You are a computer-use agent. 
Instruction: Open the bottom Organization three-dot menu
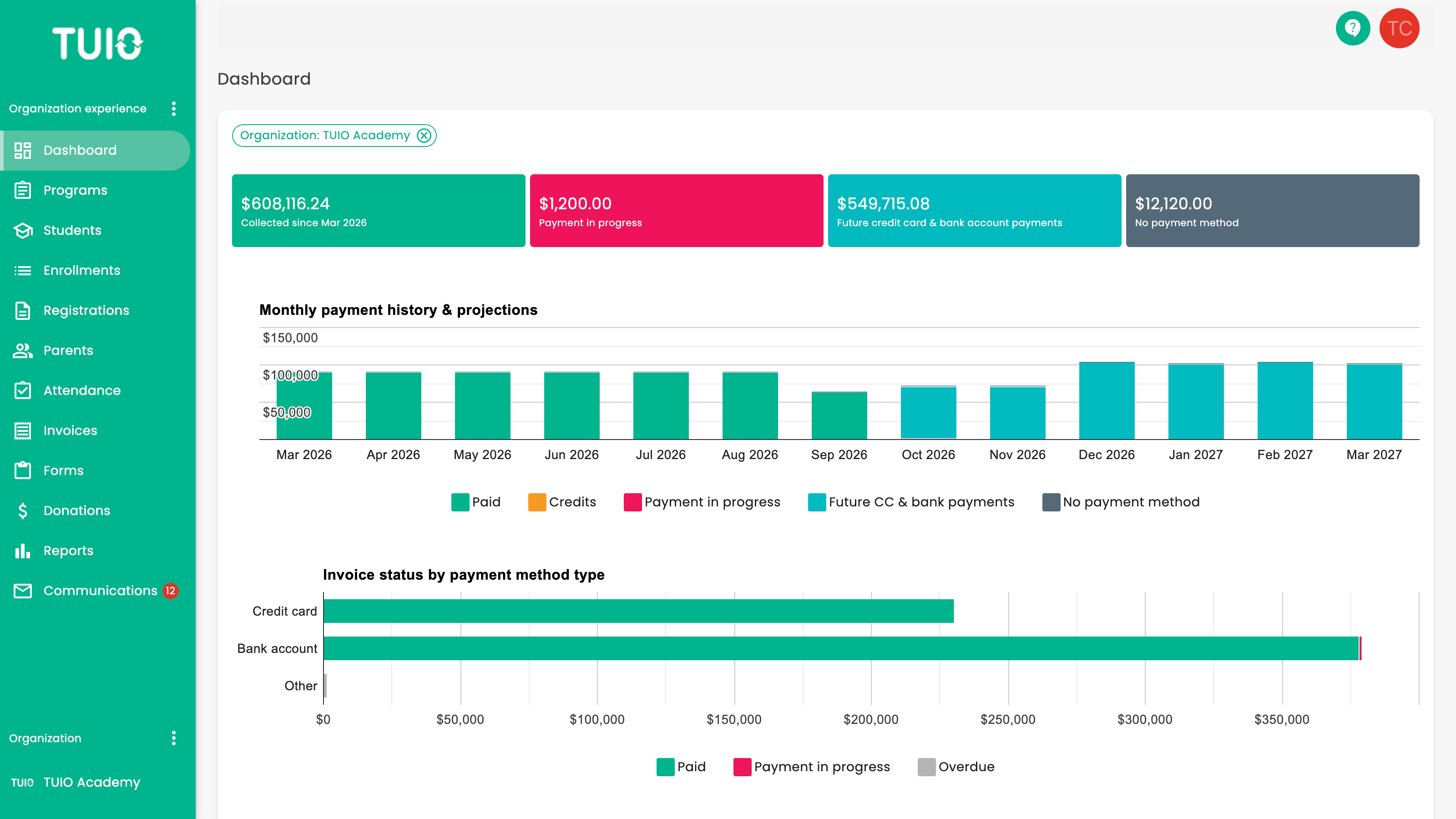(173, 738)
